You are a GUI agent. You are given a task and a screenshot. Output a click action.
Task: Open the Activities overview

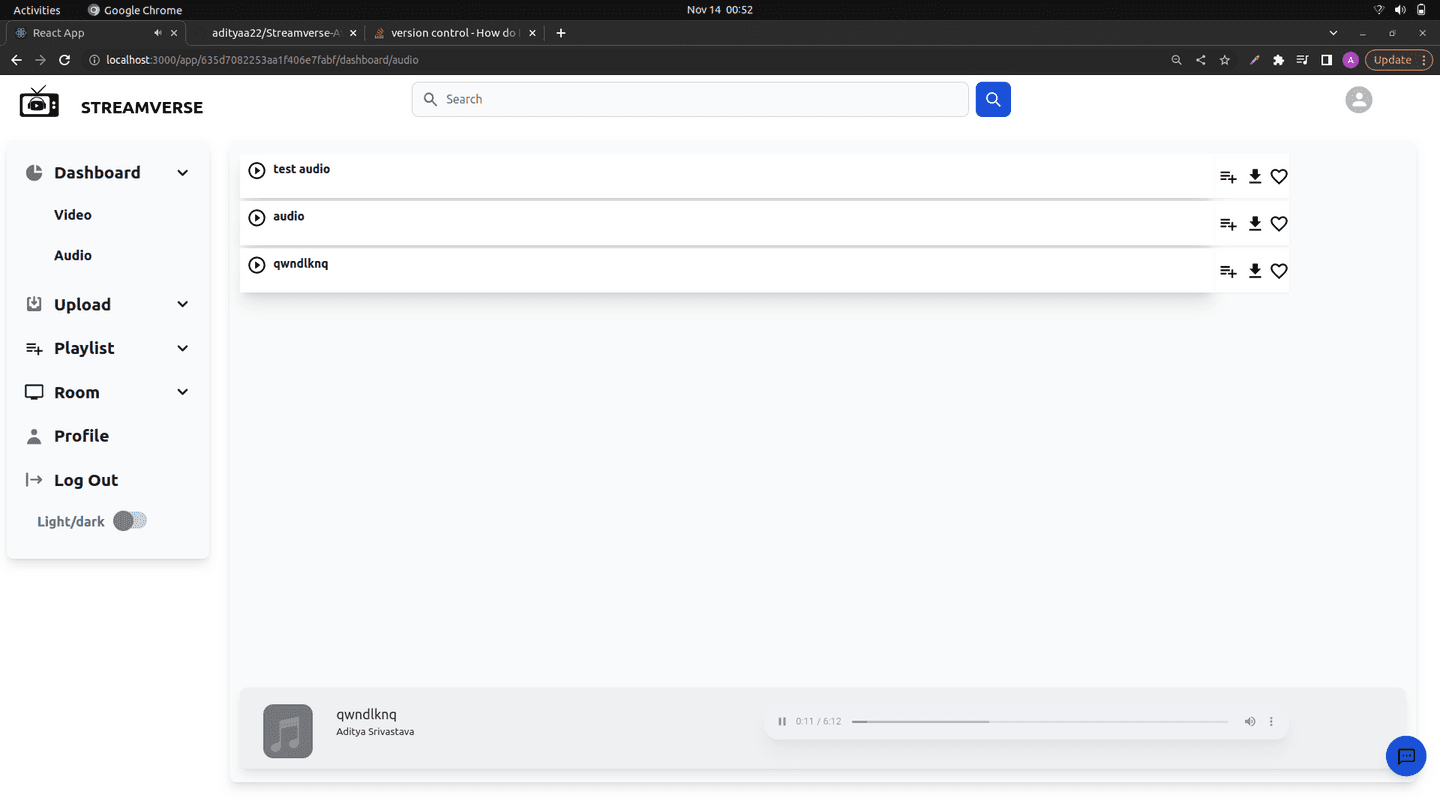point(37,10)
